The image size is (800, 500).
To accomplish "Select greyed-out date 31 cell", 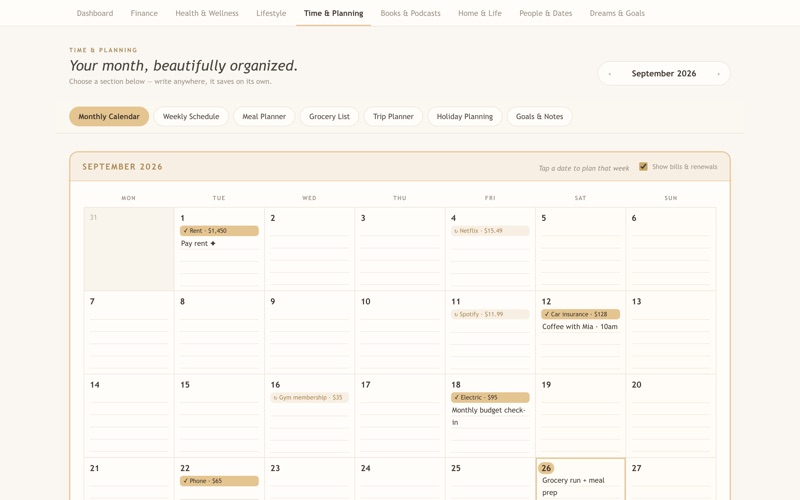I will 129,249.
